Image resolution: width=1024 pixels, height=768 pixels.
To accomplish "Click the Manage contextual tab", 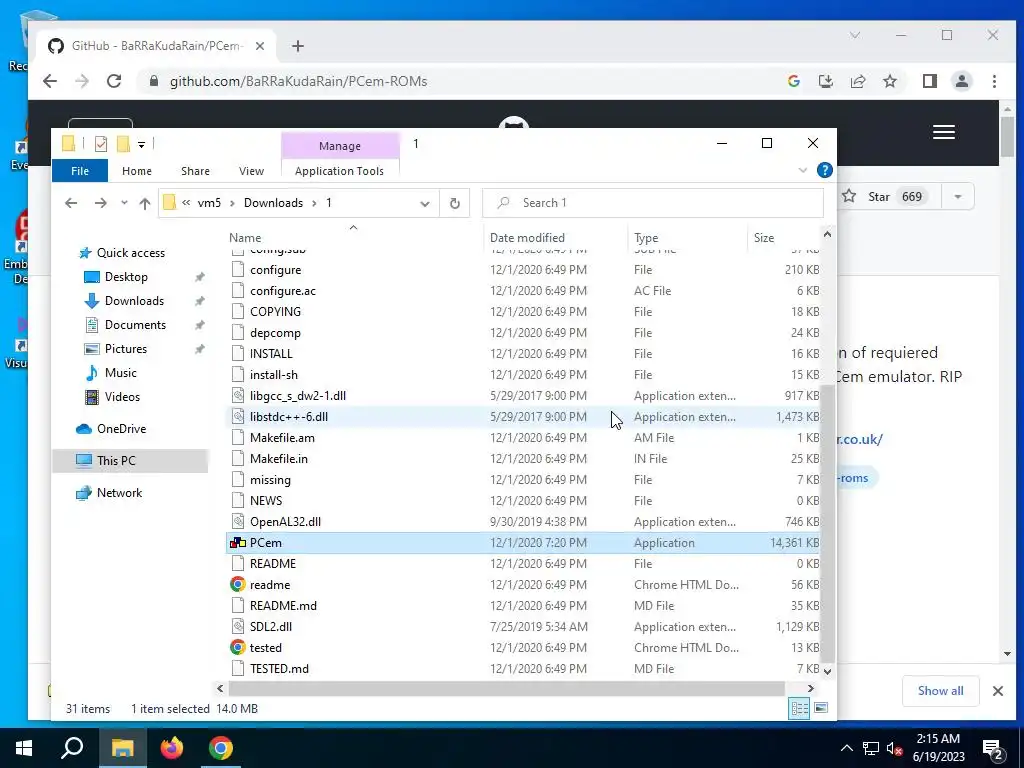I will pyautogui.click(x=340, y=146).
